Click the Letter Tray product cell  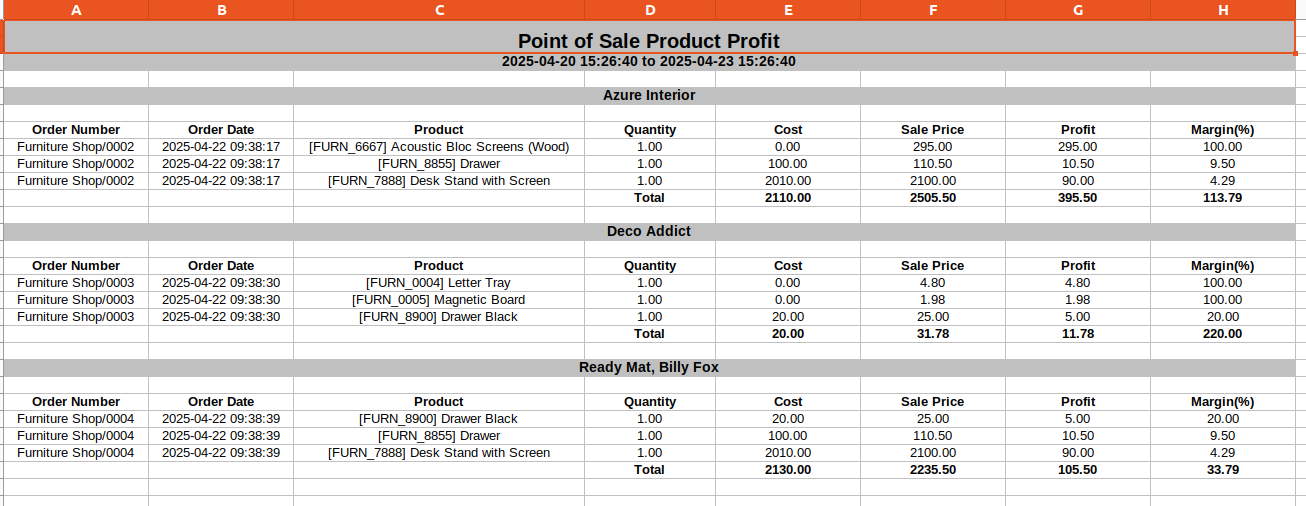click(x=439, y=283)
